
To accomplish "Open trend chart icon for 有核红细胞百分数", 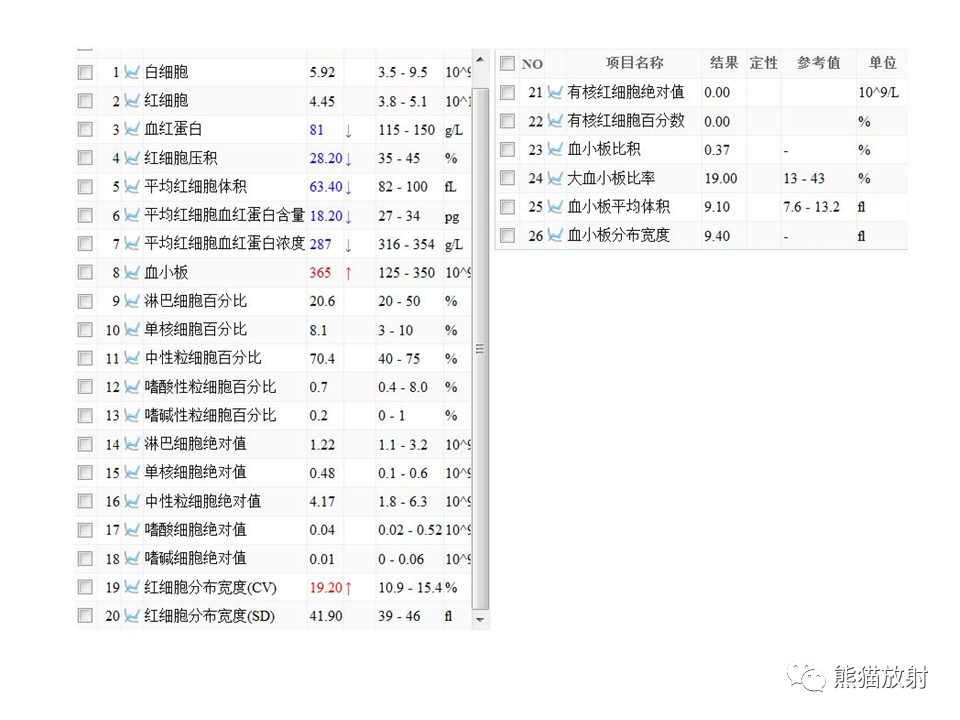I will click(x=555, y=121).
